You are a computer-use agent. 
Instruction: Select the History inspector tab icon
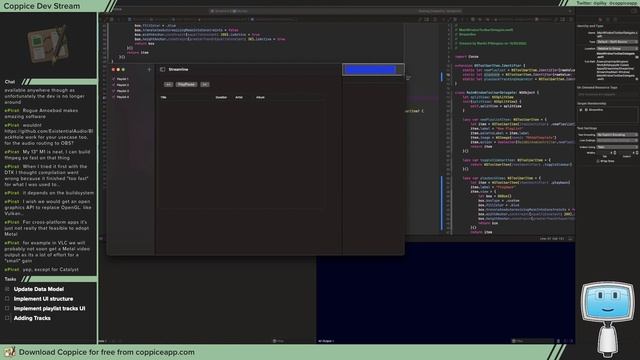pyautogui.click(x=608, y=19)
